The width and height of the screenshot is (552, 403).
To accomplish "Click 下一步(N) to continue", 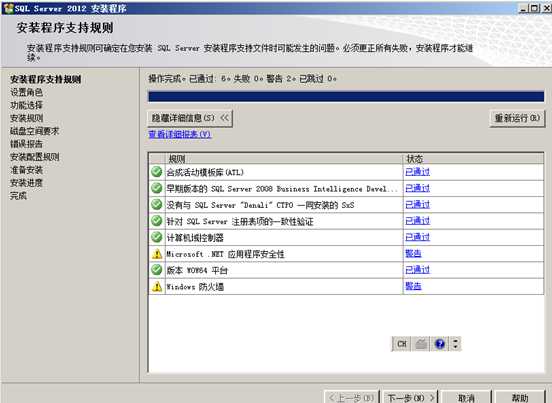I will pos(410,398).
